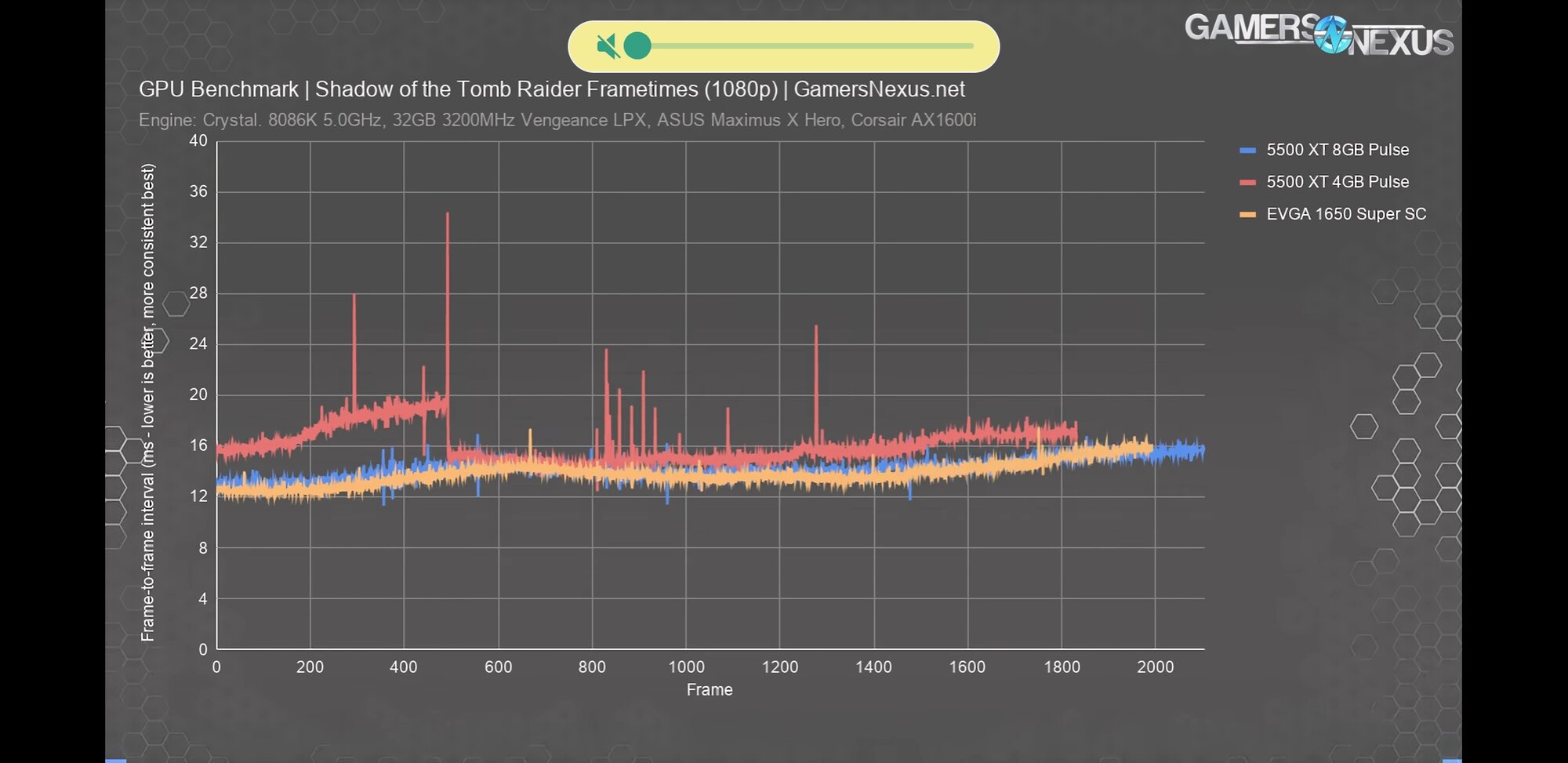This screenshot has width=1568, height=763.
Task: Click the x-axis tick label 1000
Action: (x=686, y=667)
